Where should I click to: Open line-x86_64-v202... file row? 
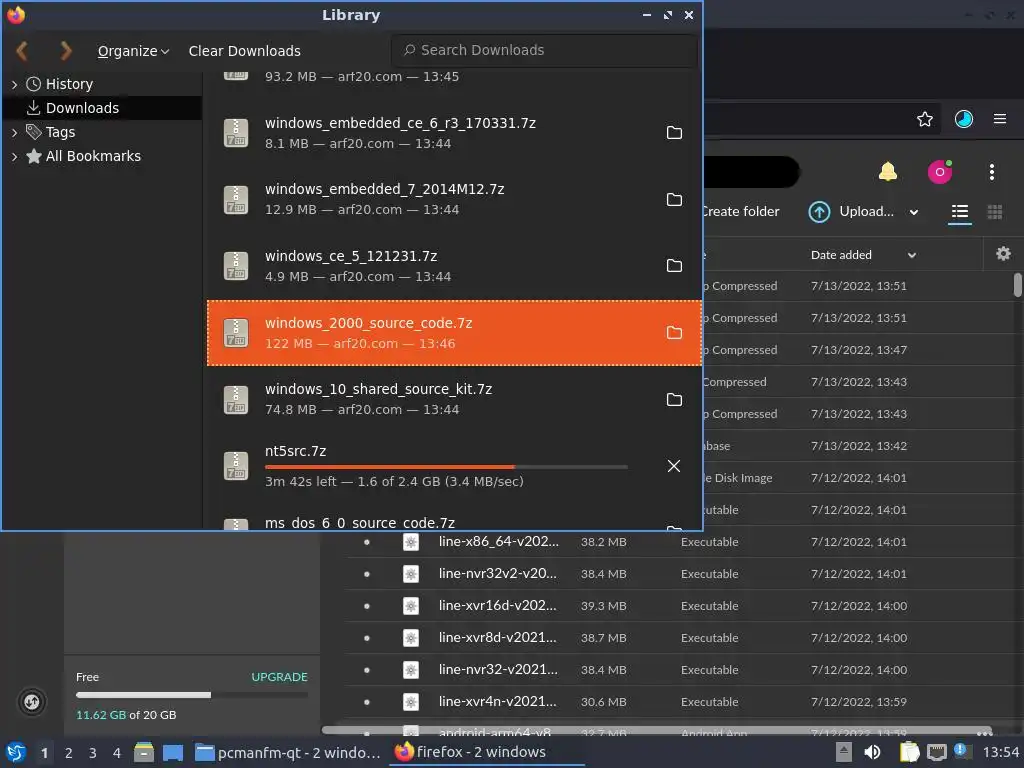[679, 541]
